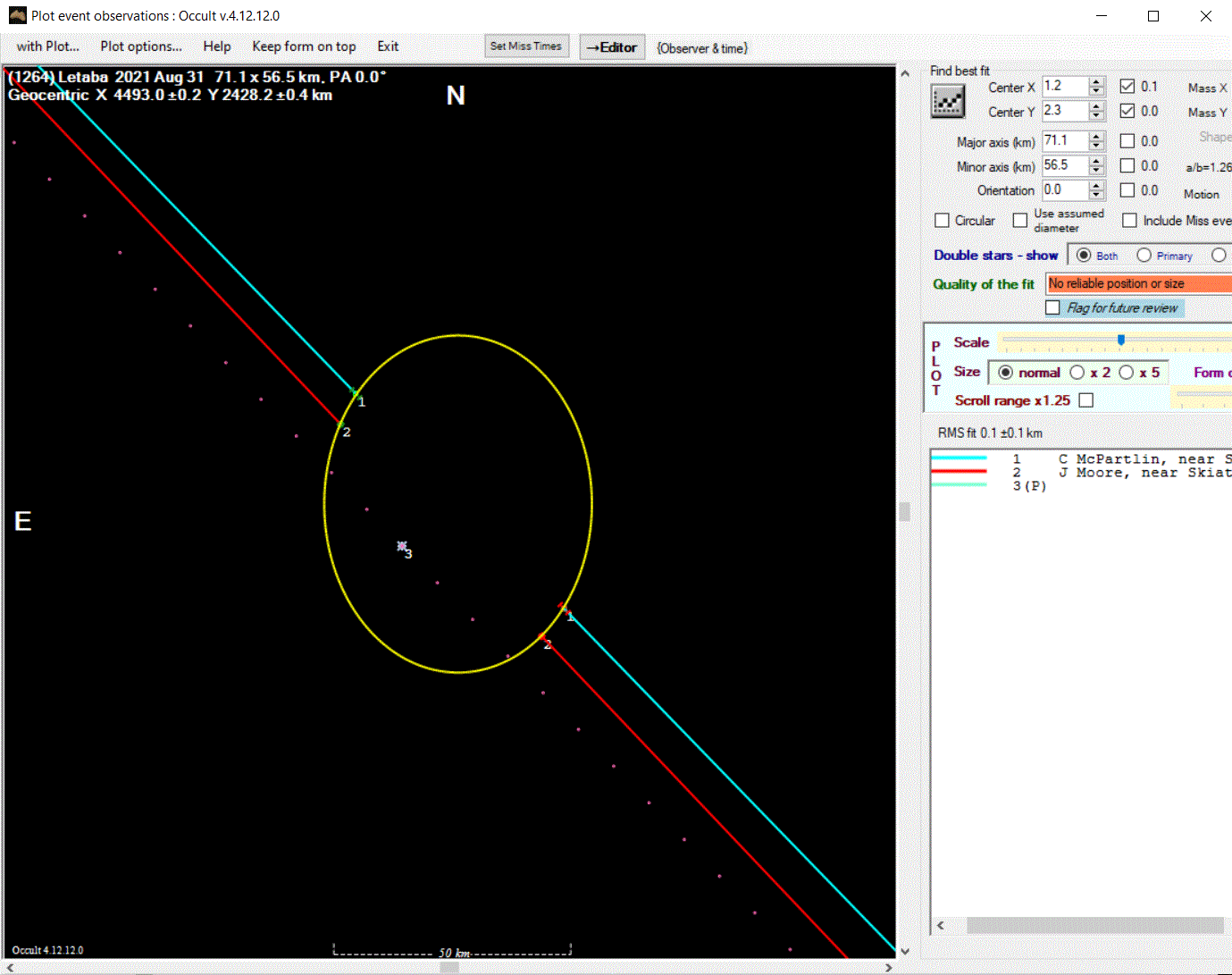Click the observer list horizontal scrollbar thumb
This screenshot has height=975, width=1232.
(1095, 926)
